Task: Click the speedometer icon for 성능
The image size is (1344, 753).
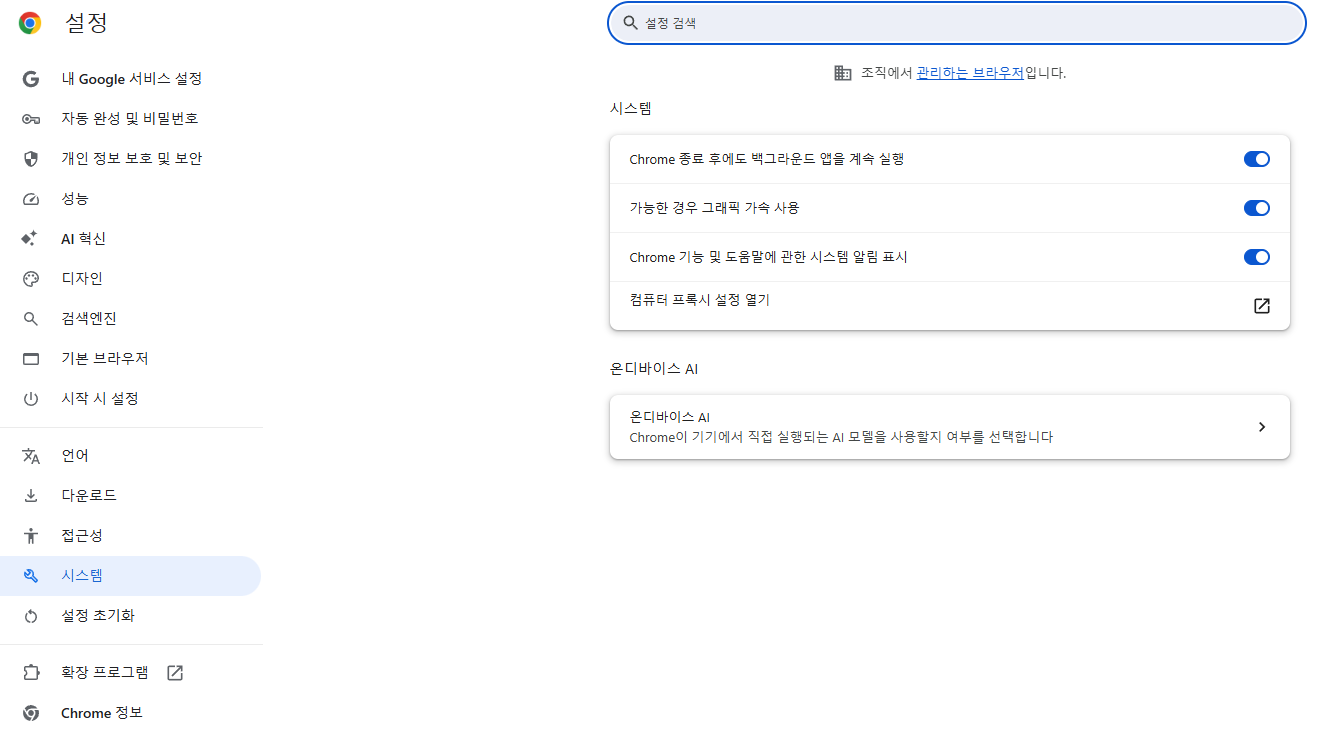Action: (31, 199)
